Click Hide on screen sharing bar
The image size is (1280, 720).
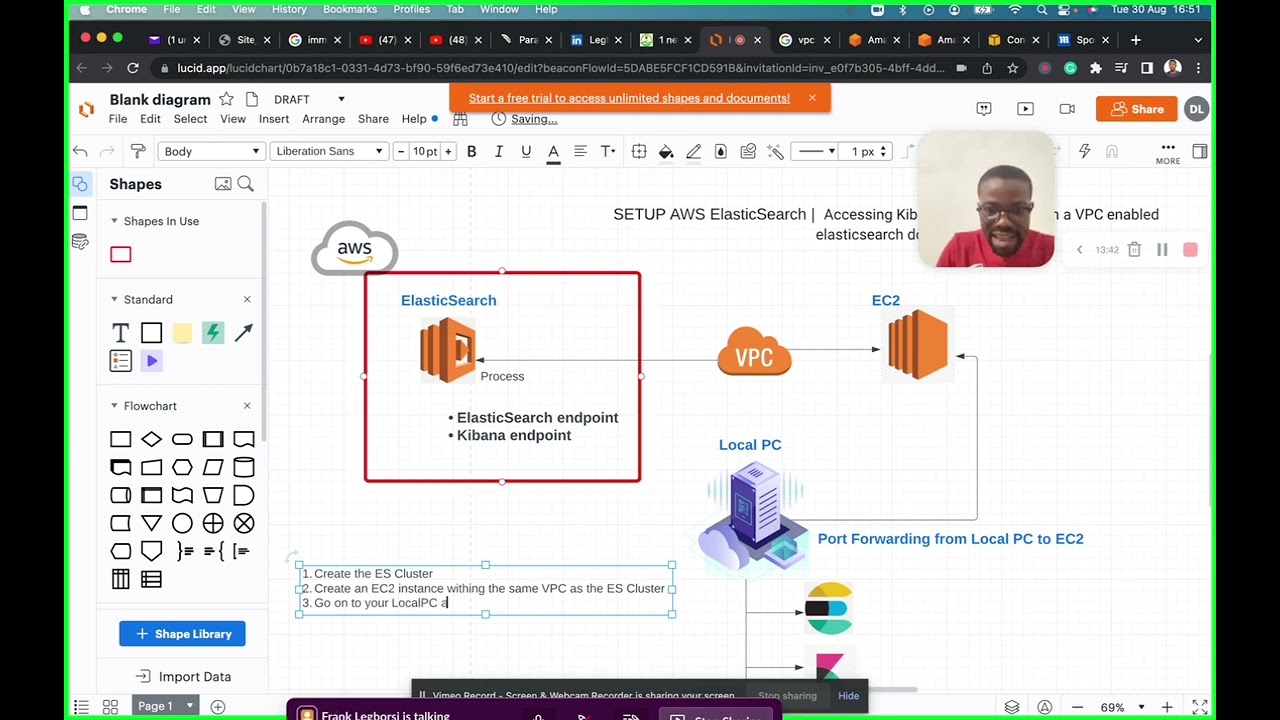point(848,696)
